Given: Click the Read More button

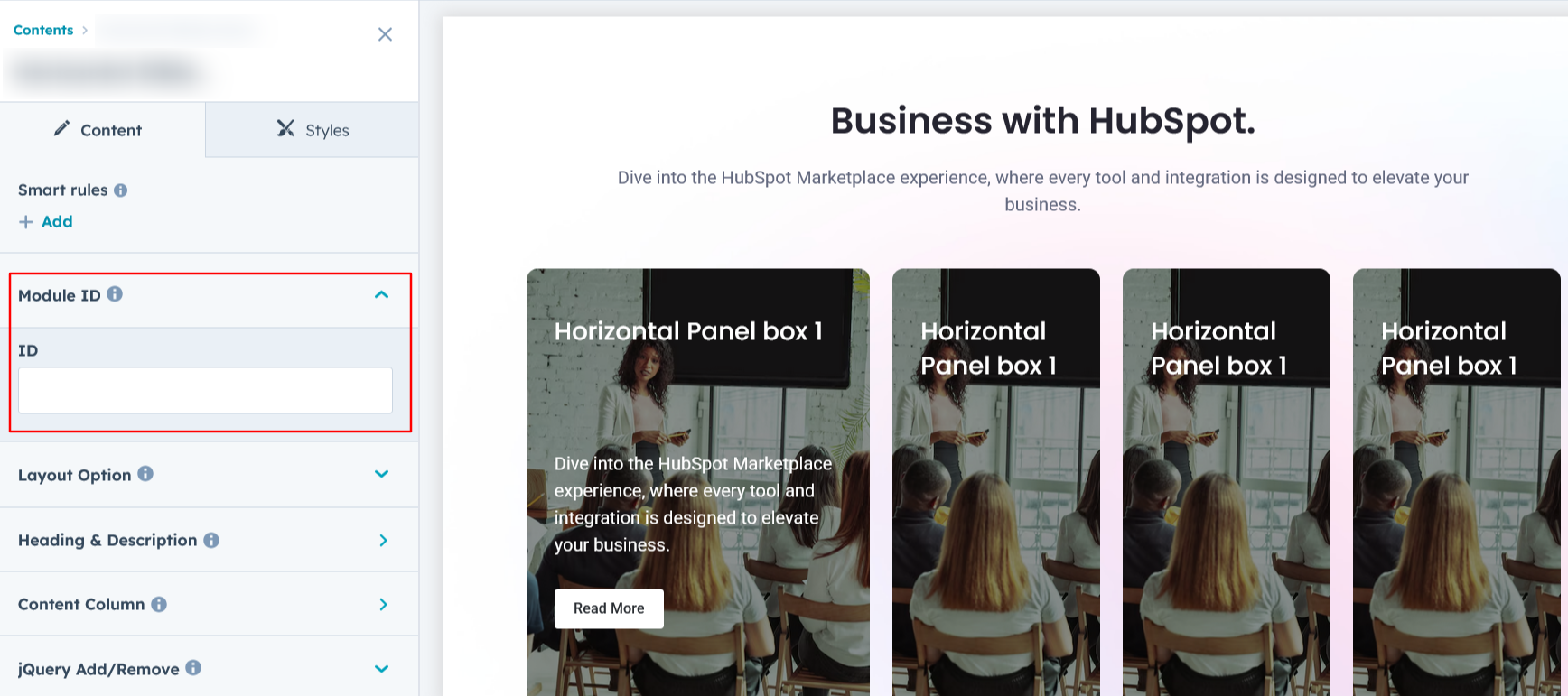Looking at the screenshot, I should (609, 608).
